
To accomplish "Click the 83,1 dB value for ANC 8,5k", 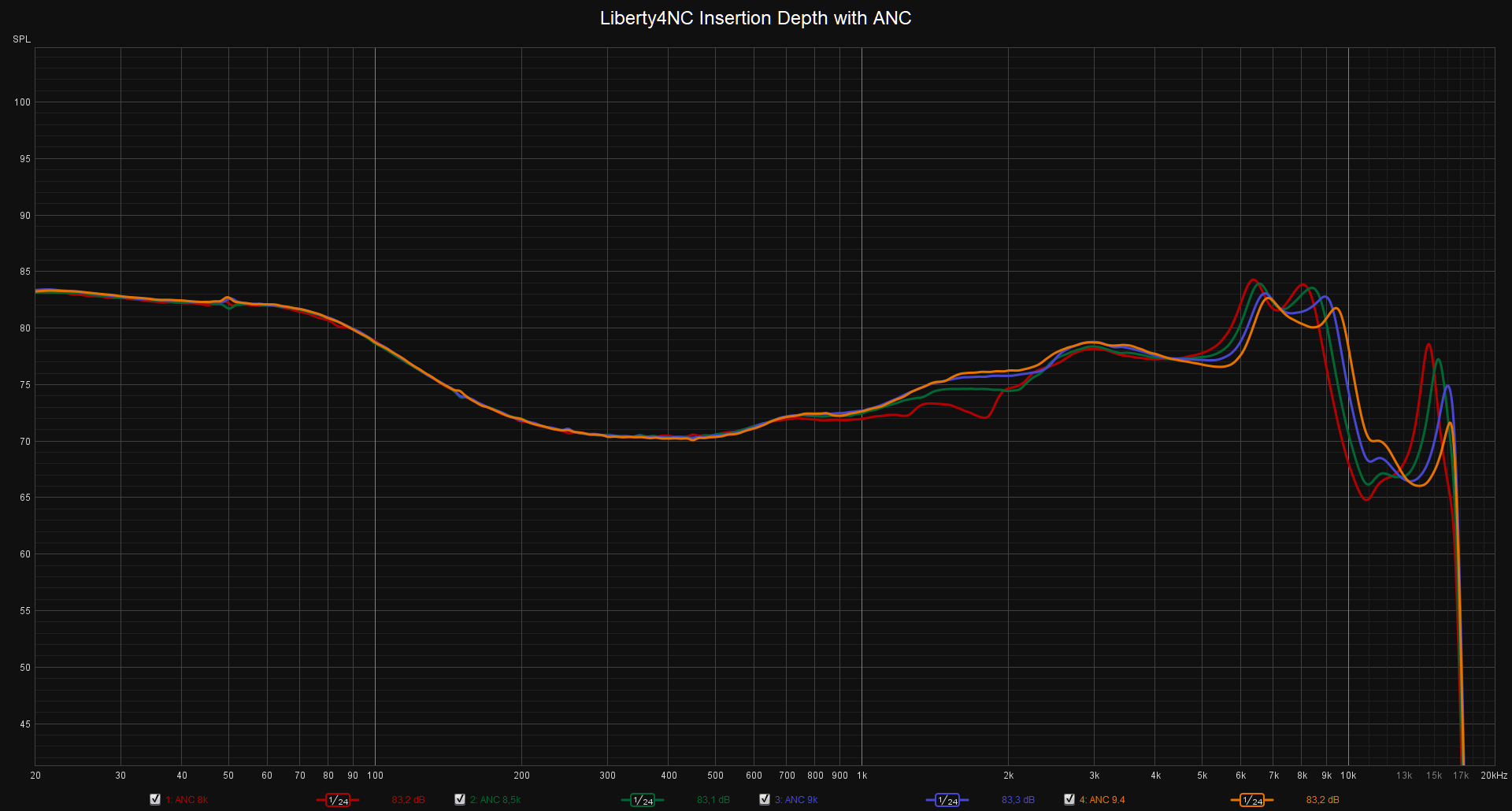I will point(713,800).
